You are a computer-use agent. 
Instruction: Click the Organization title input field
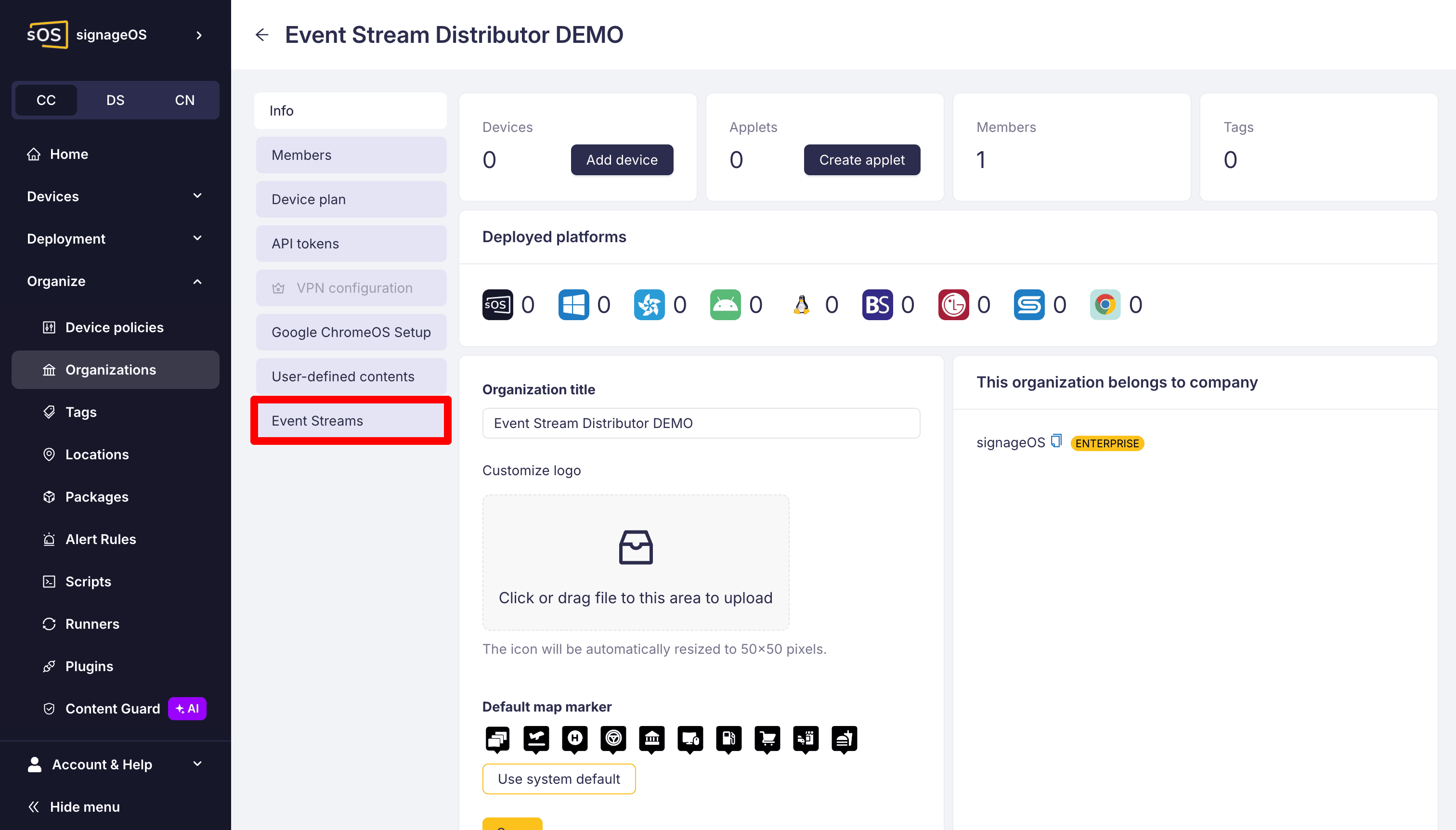[701, 423]
